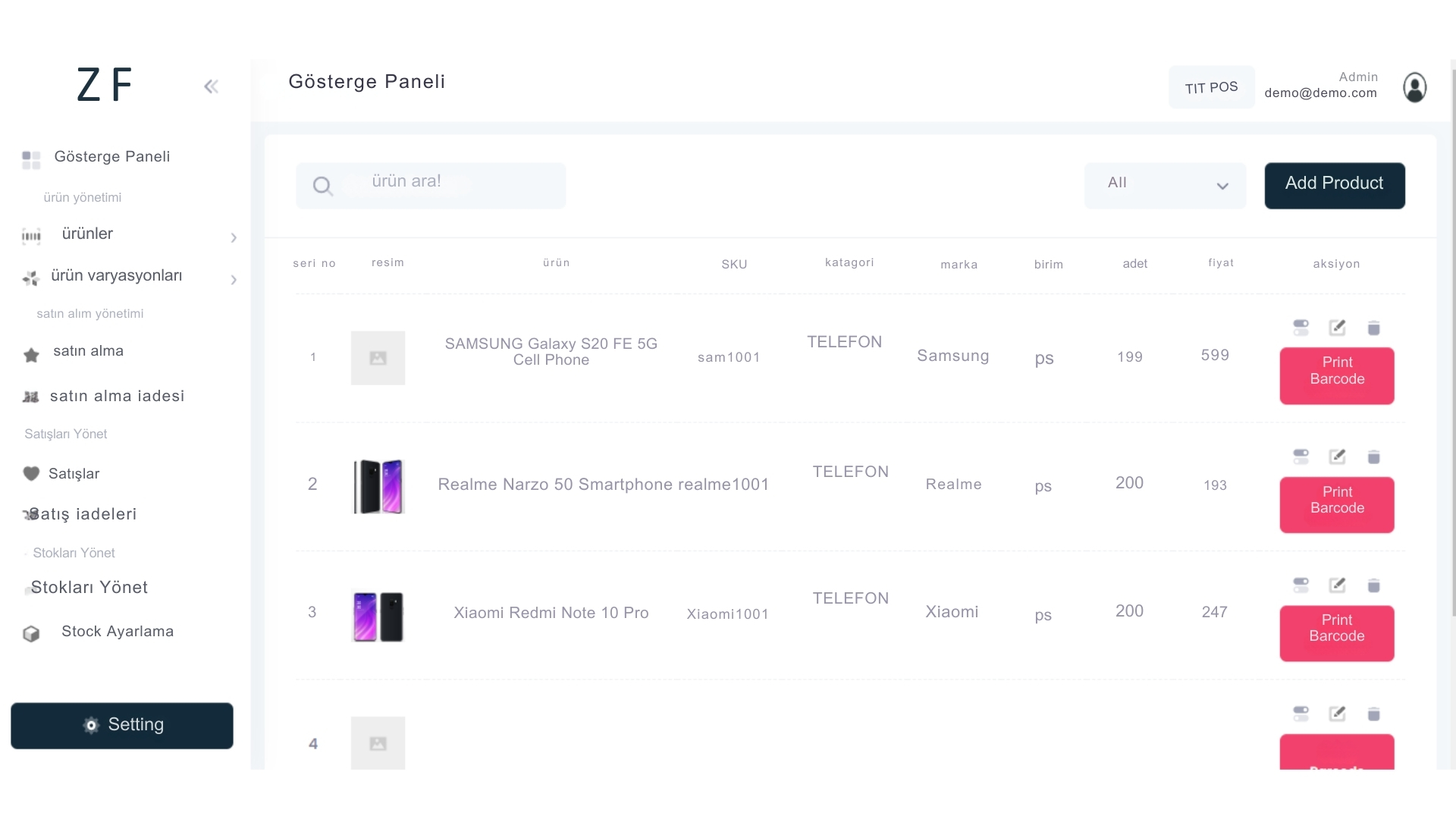Viewport: 1456px width, 819px height.
Task: Click the Satışlar heart icon
Action: (31, 474)
